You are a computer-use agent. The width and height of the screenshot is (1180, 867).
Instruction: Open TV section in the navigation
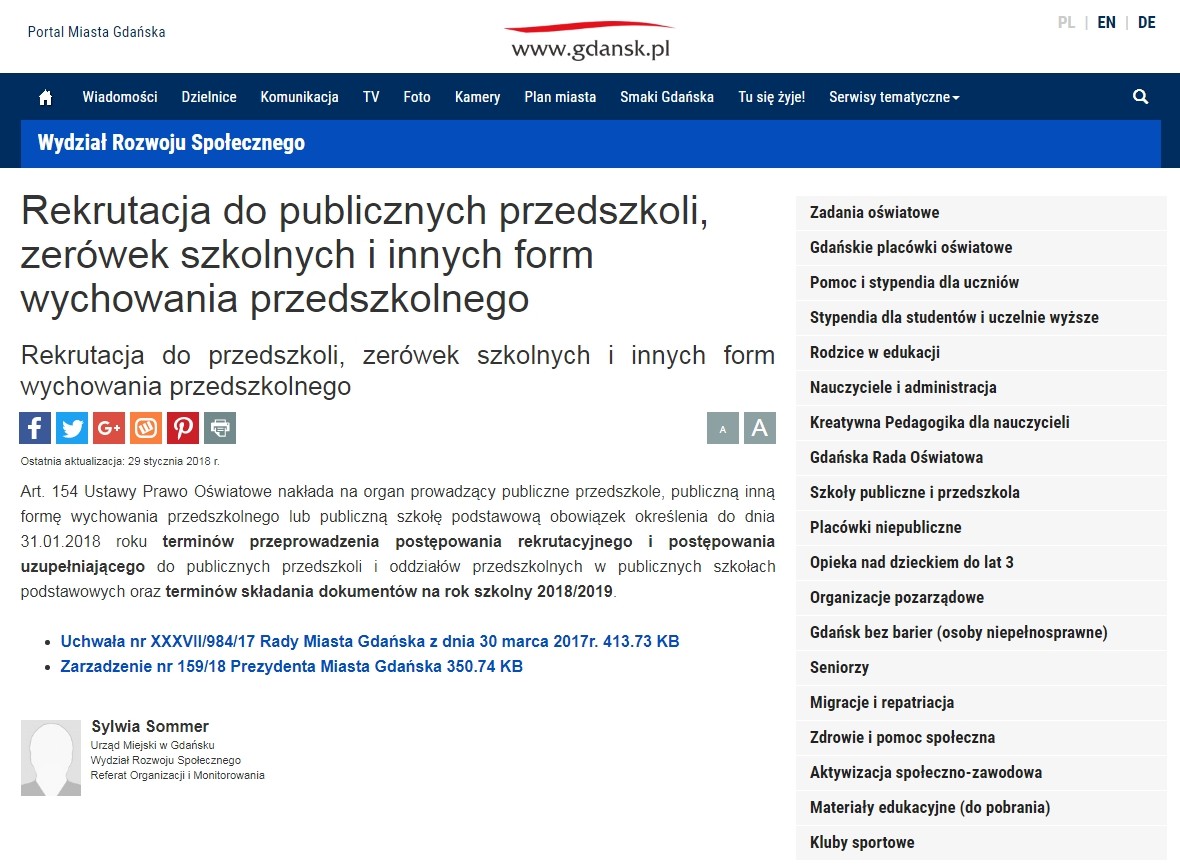click(x=371, y=97)
